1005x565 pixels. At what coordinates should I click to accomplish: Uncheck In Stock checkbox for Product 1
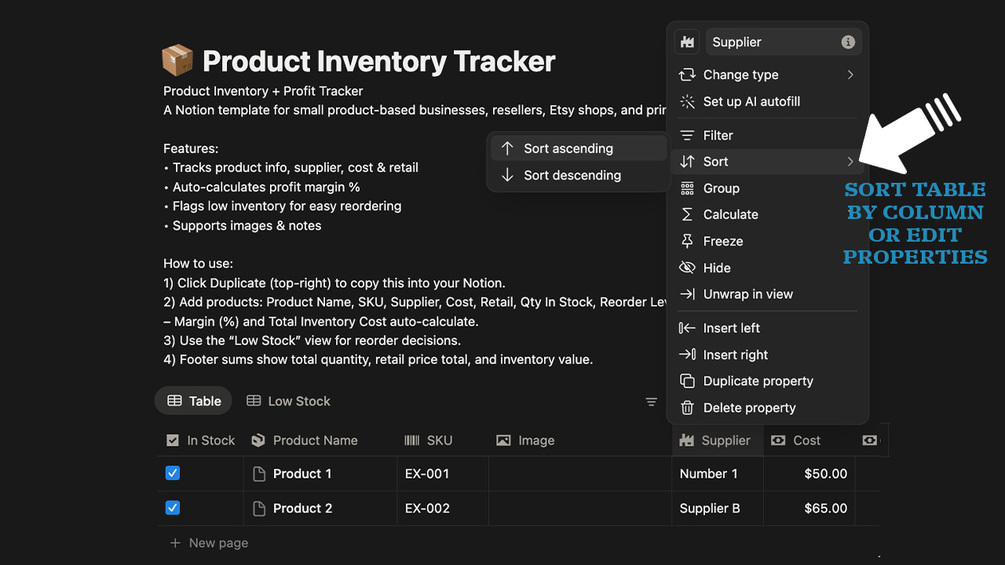point(172,473)
